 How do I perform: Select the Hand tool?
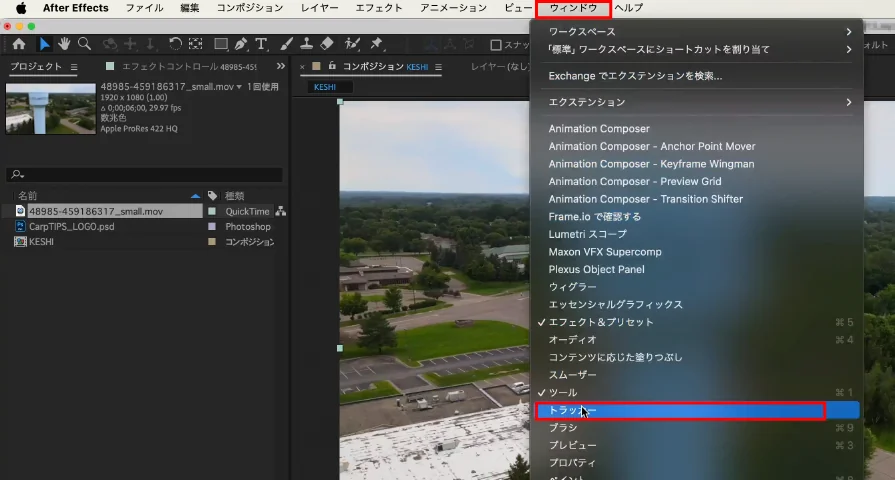(x=64, y=44)
